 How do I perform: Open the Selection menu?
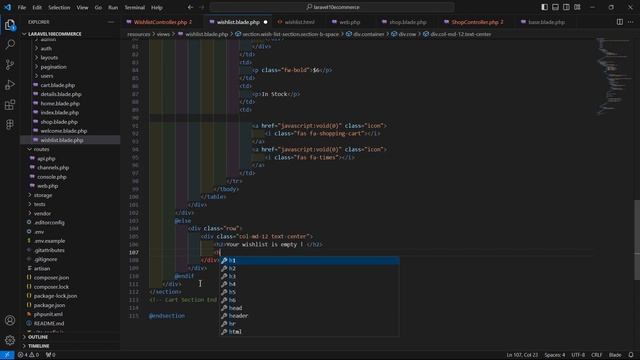[59, 7]
